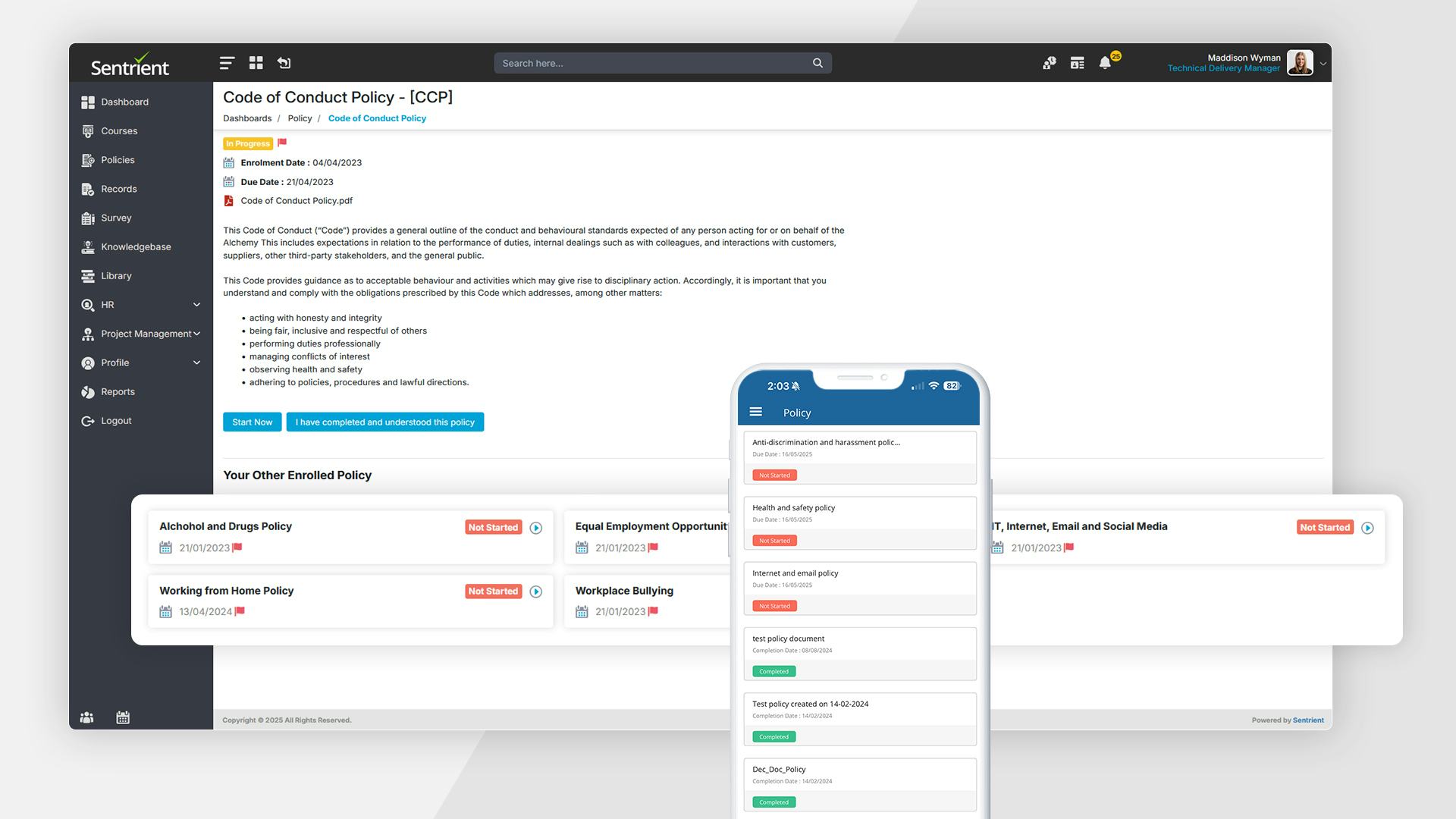
Task: Click the sidebar collapse hamburger icon
Action: (227, 63)
